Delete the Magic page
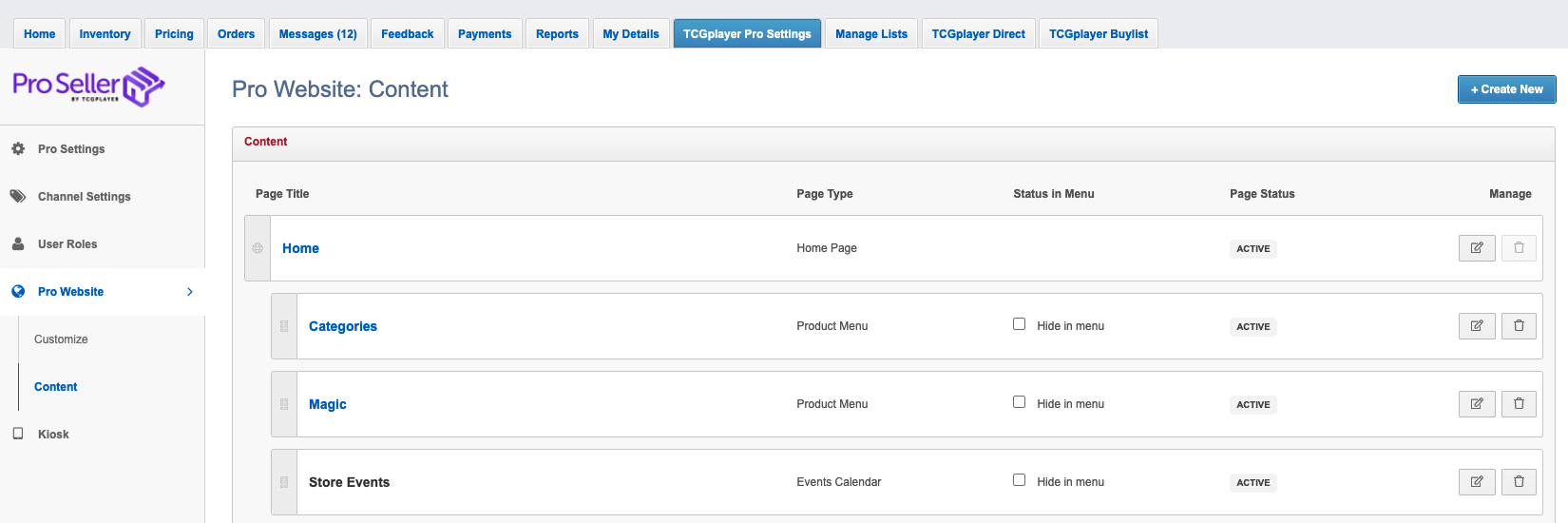 coord(1519,404)
